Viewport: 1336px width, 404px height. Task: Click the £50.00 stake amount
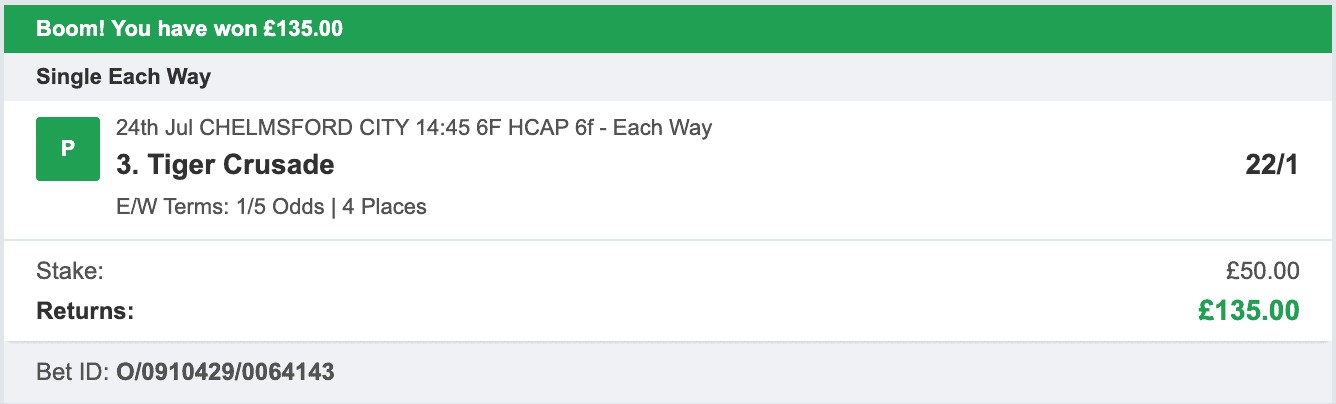(1262, 270)
